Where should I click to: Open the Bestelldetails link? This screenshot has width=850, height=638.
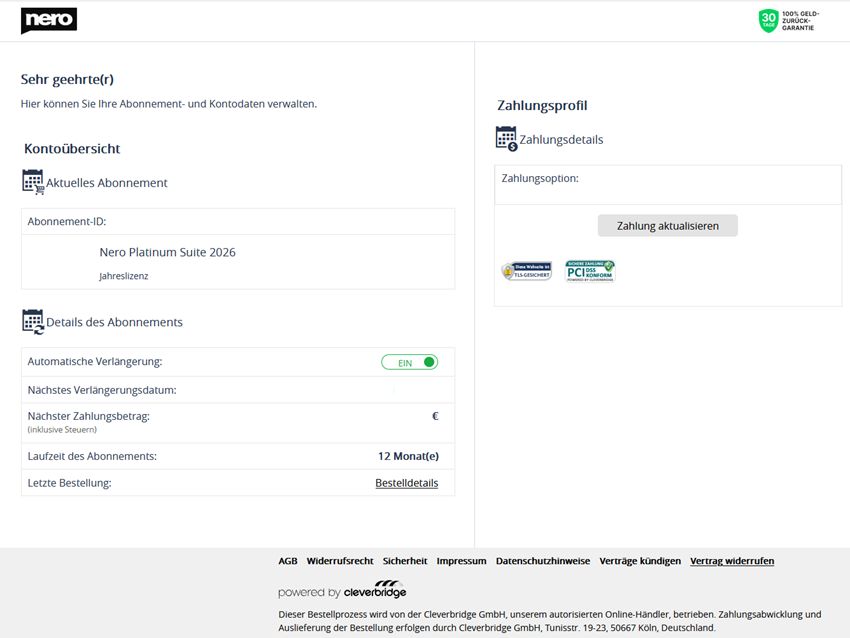tap(407, 483)
